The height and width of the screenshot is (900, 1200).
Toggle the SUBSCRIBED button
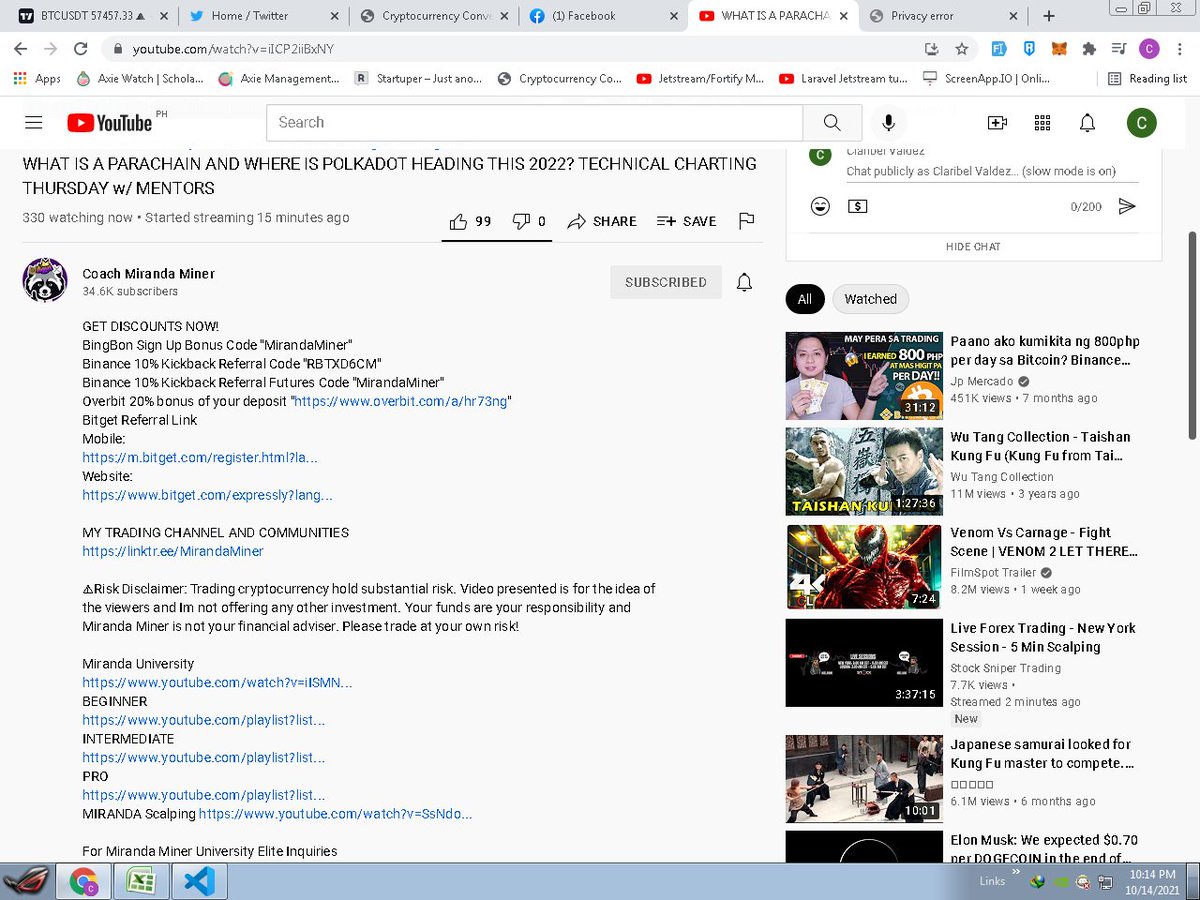click(x=666, y=282)
